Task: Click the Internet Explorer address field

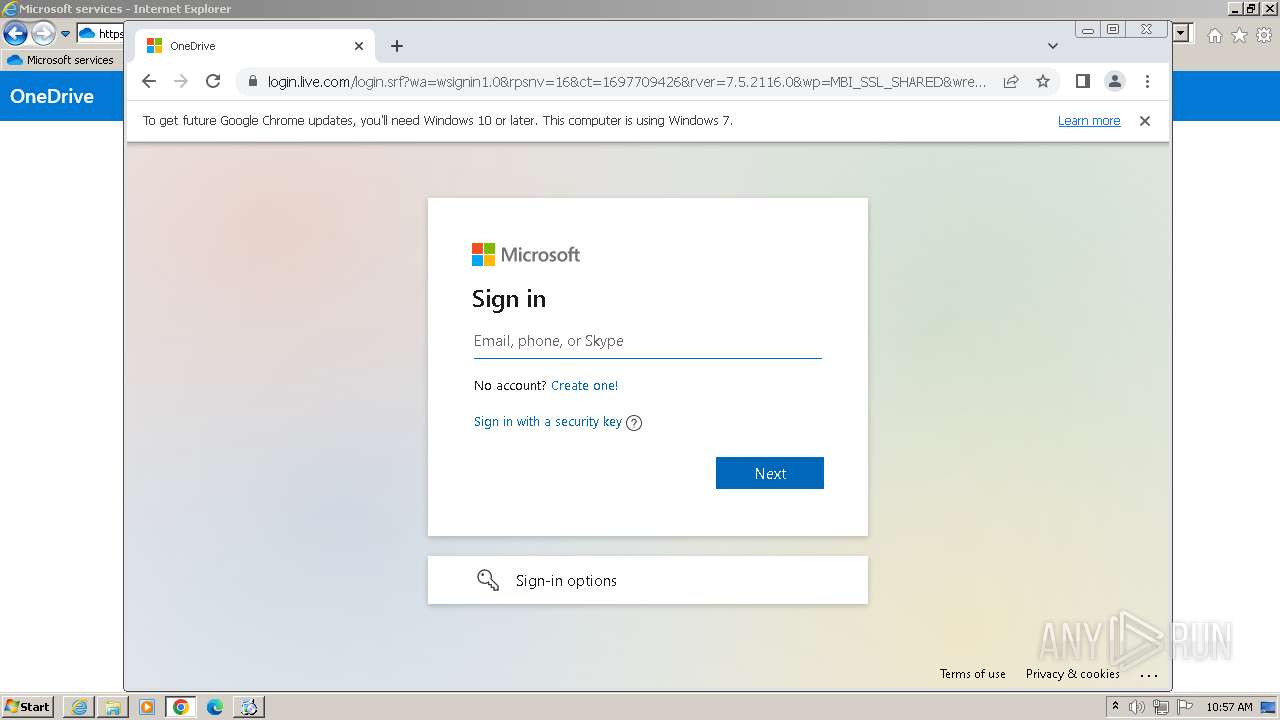Action: click(x=100, y=34)
